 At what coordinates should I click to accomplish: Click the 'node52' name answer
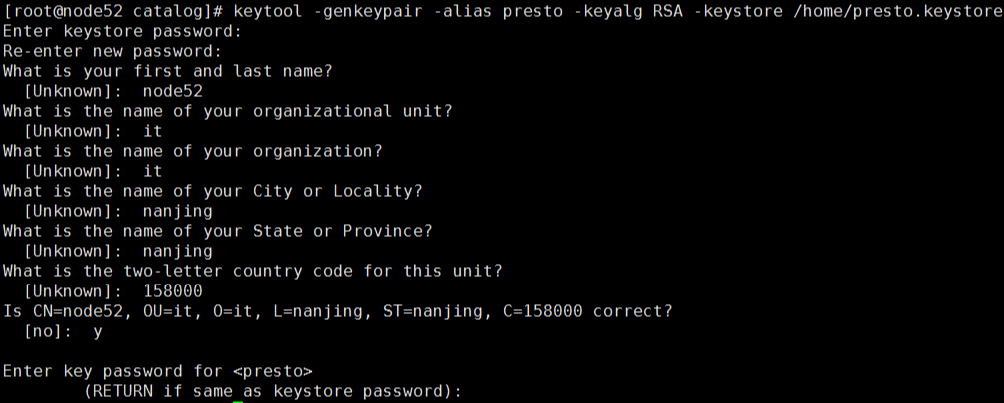click(172, 91)
